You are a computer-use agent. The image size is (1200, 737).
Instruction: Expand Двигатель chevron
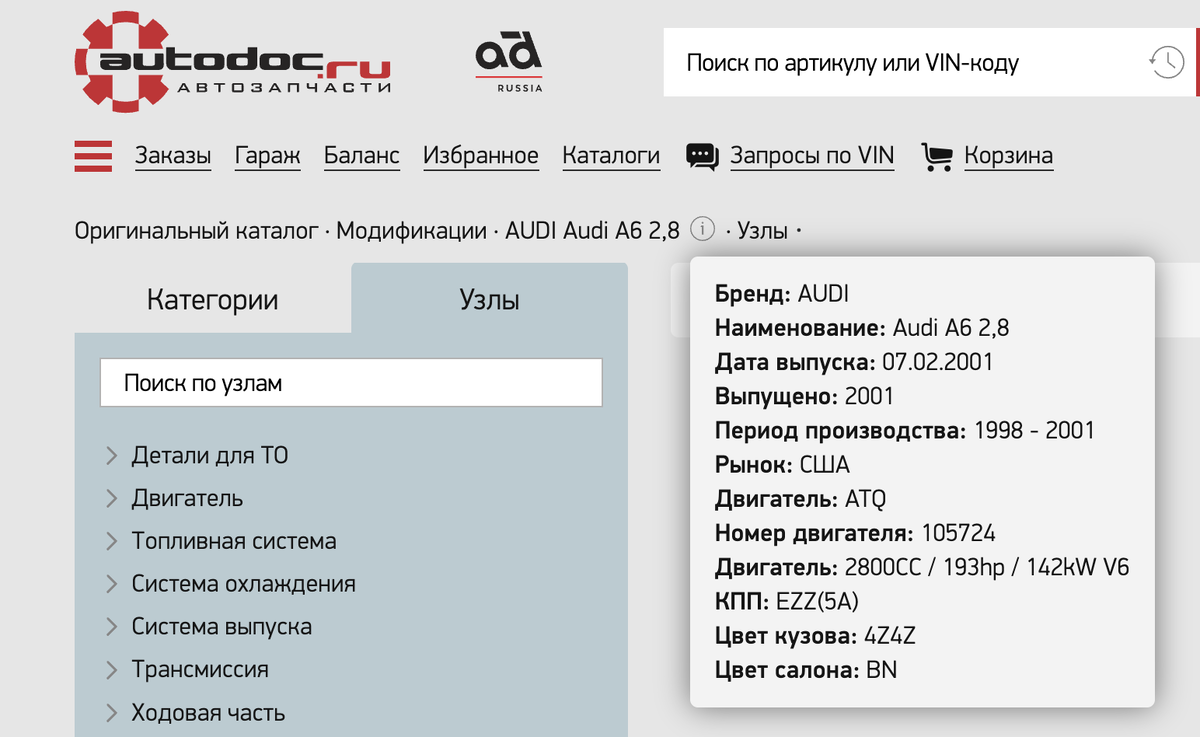[x=111, y=498]
